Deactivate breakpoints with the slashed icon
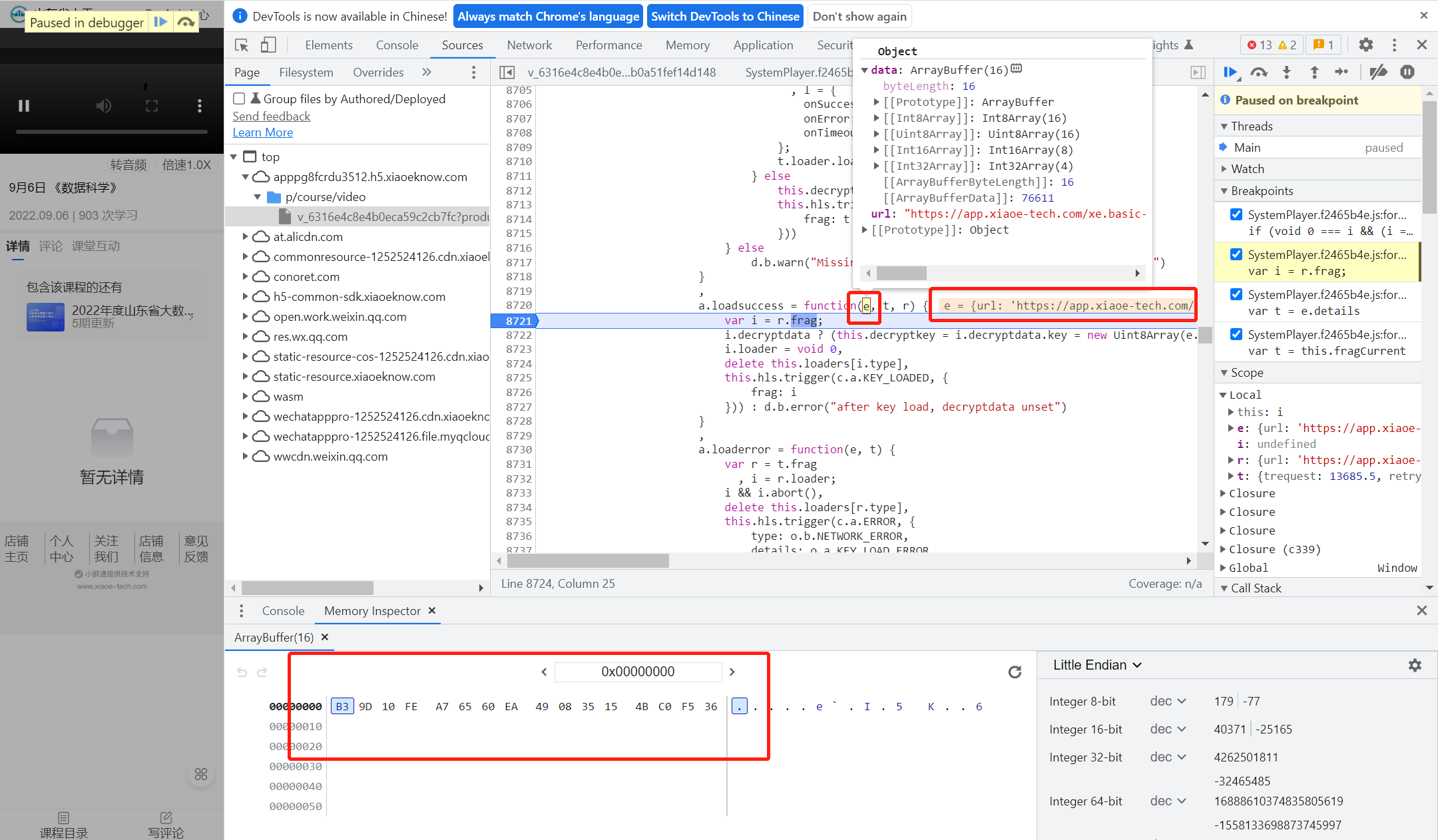Viewport: 1438px width, 840px height. point(1378,73)
